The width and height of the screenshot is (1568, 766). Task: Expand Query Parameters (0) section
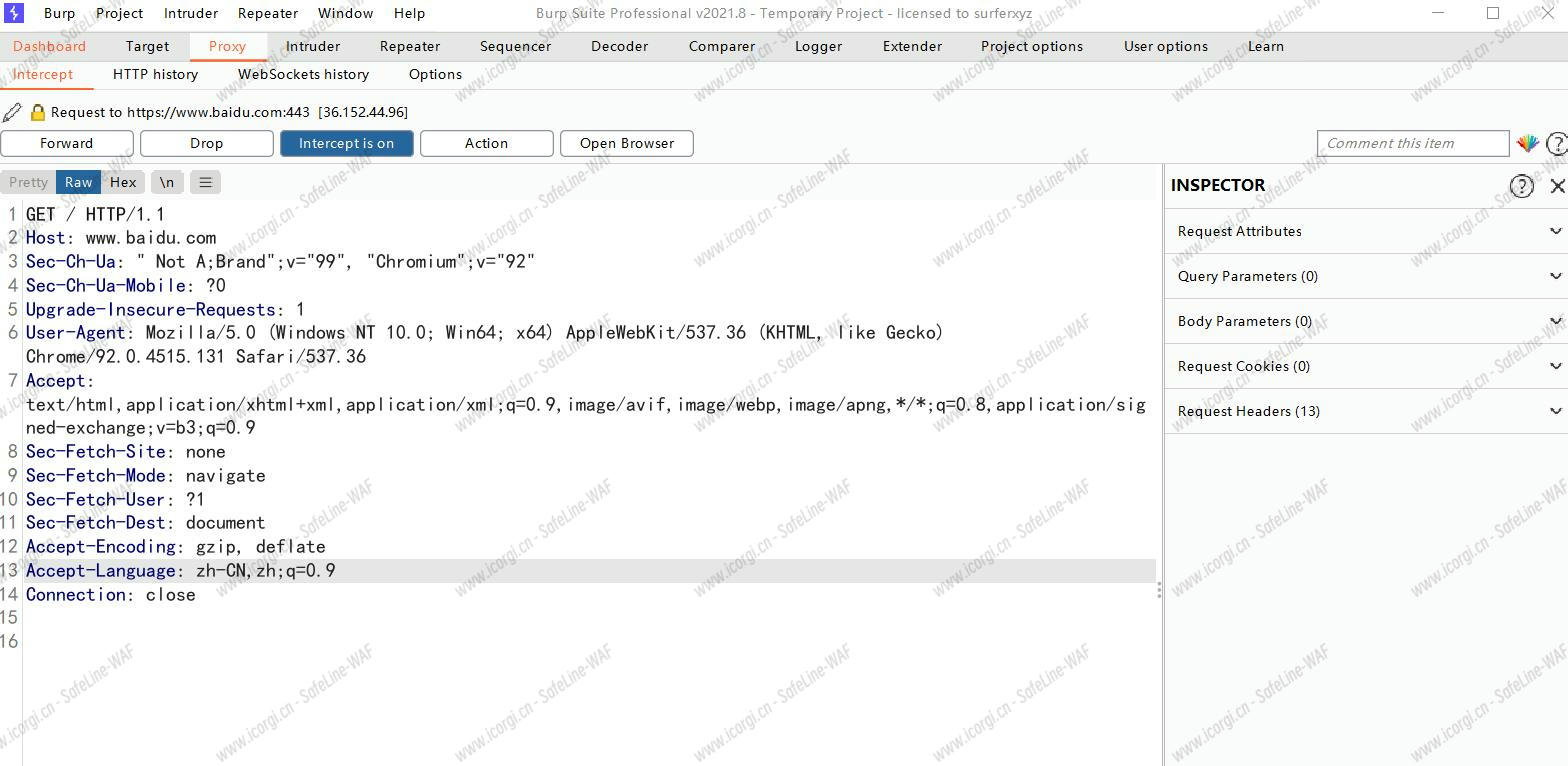click(1366, 276)
